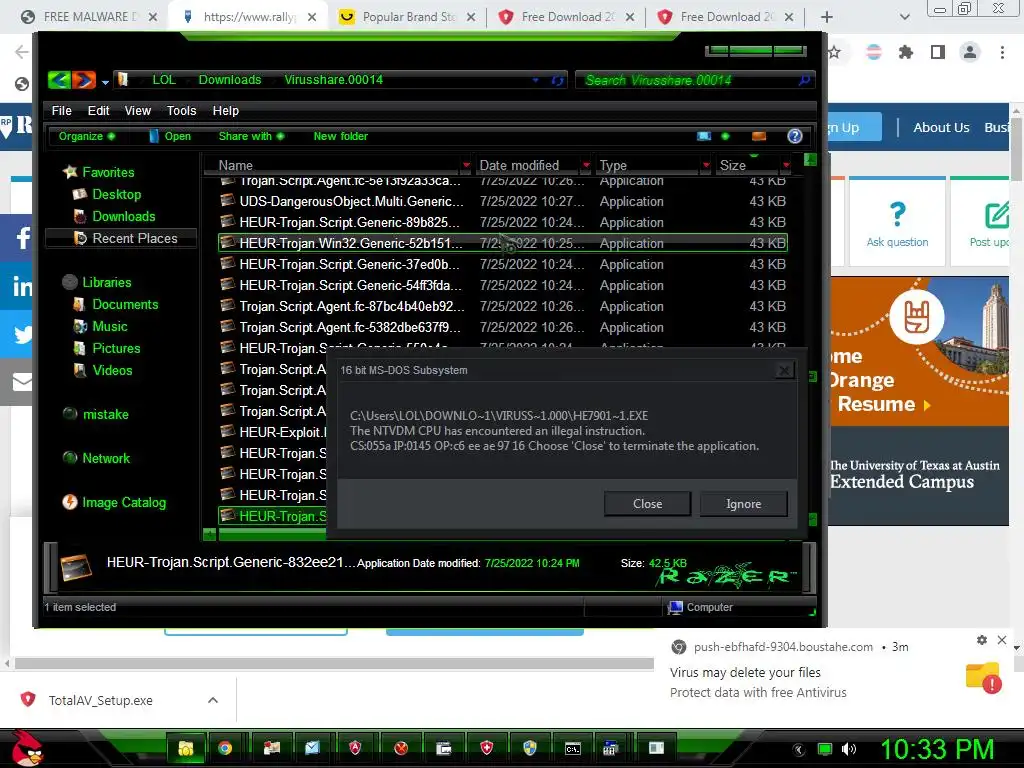
Task: Click About Us link on the webpage
Action: point(940,127)
